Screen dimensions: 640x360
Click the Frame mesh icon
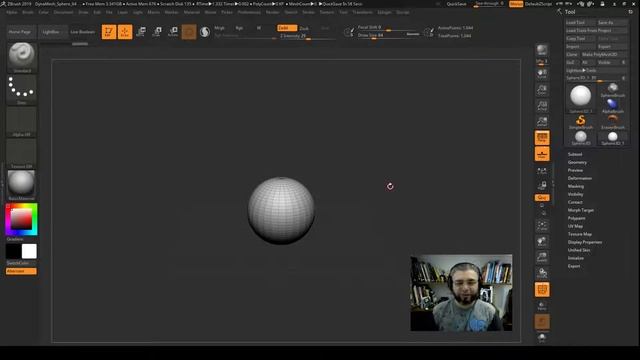coord(542,226)
